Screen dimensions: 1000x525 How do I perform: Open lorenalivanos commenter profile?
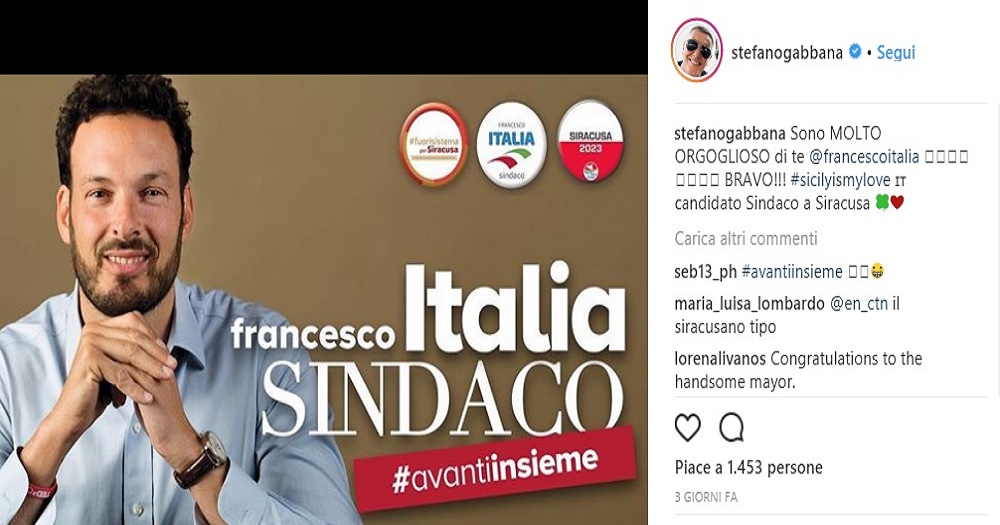coord(720,359)
